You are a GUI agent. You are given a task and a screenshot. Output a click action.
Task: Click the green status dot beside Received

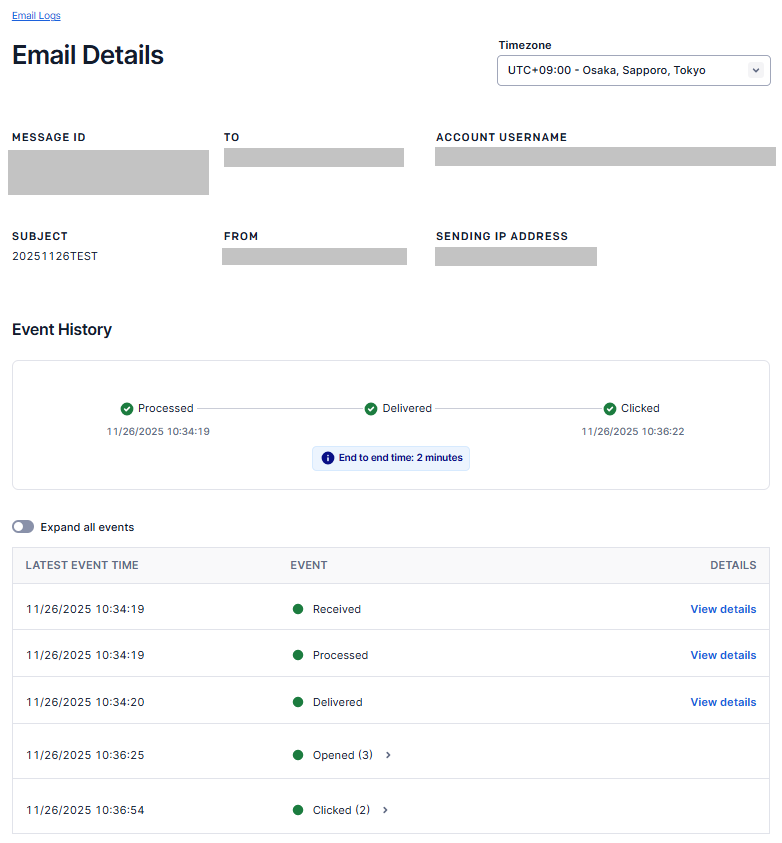pyautogui.click(x=298, y=609)
